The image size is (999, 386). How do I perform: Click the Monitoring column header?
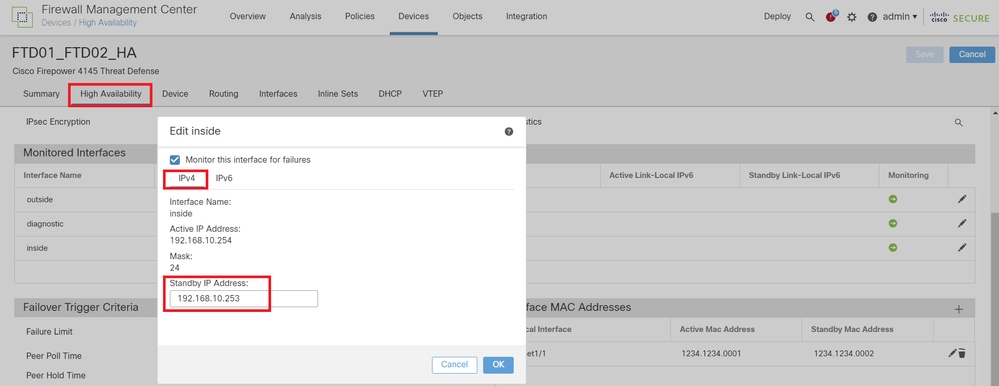(x=908, y=175)
